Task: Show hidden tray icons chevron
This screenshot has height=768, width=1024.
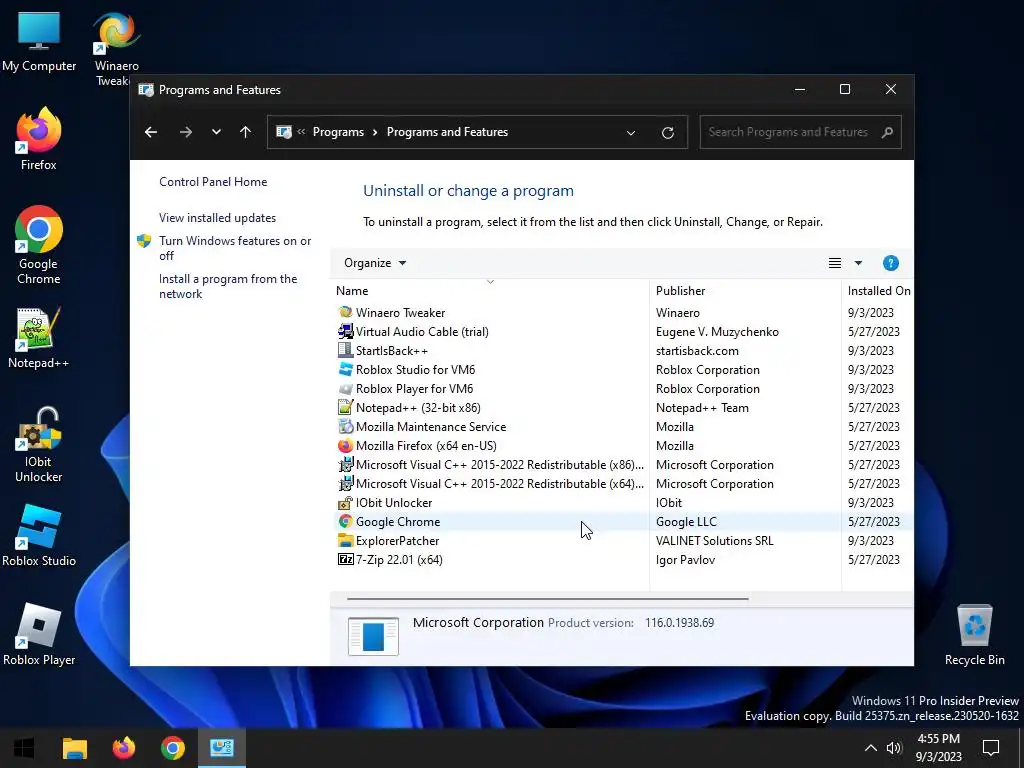Action: 871,748
